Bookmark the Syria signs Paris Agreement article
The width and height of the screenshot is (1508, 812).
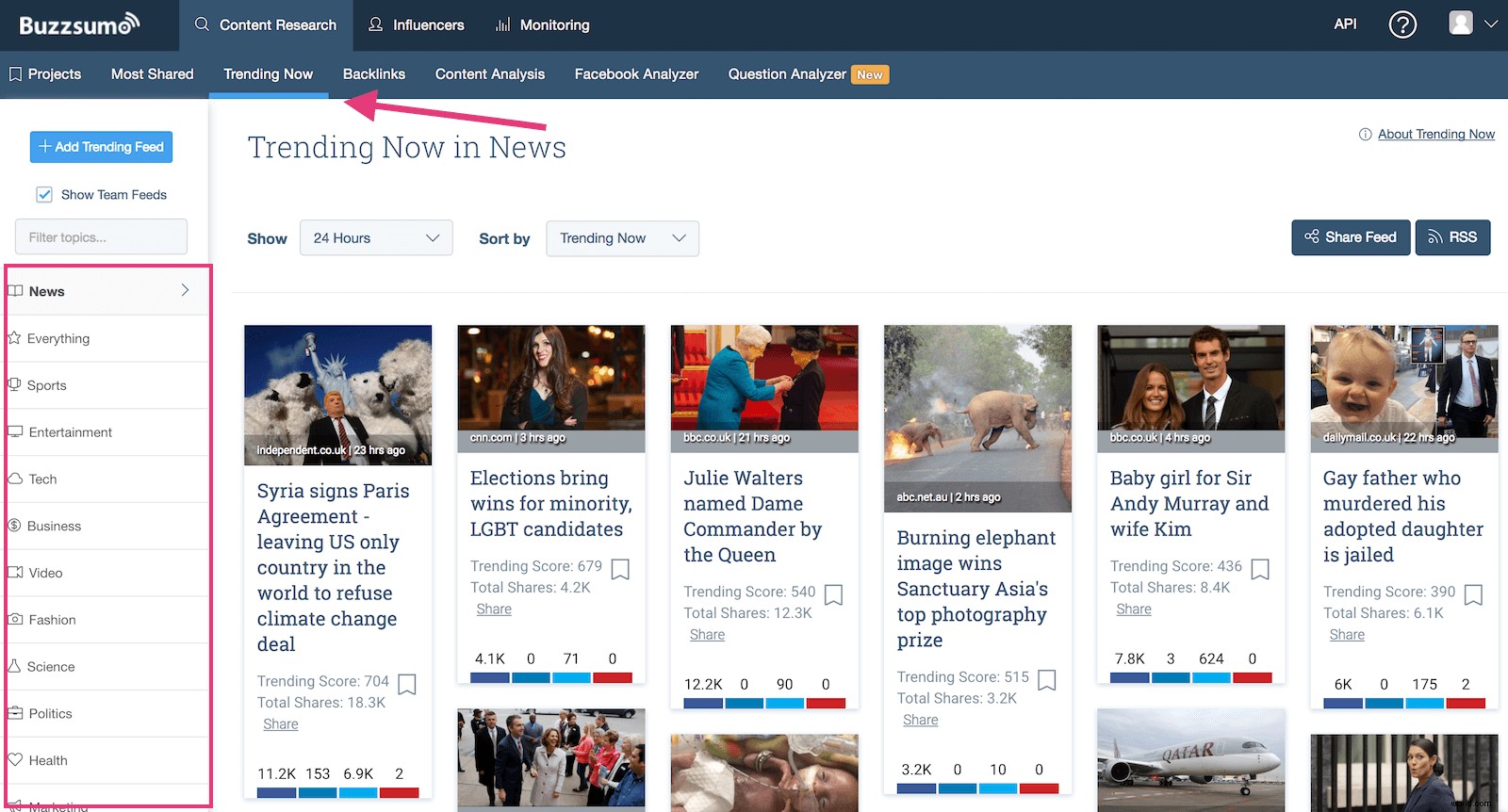coord(407,684)
